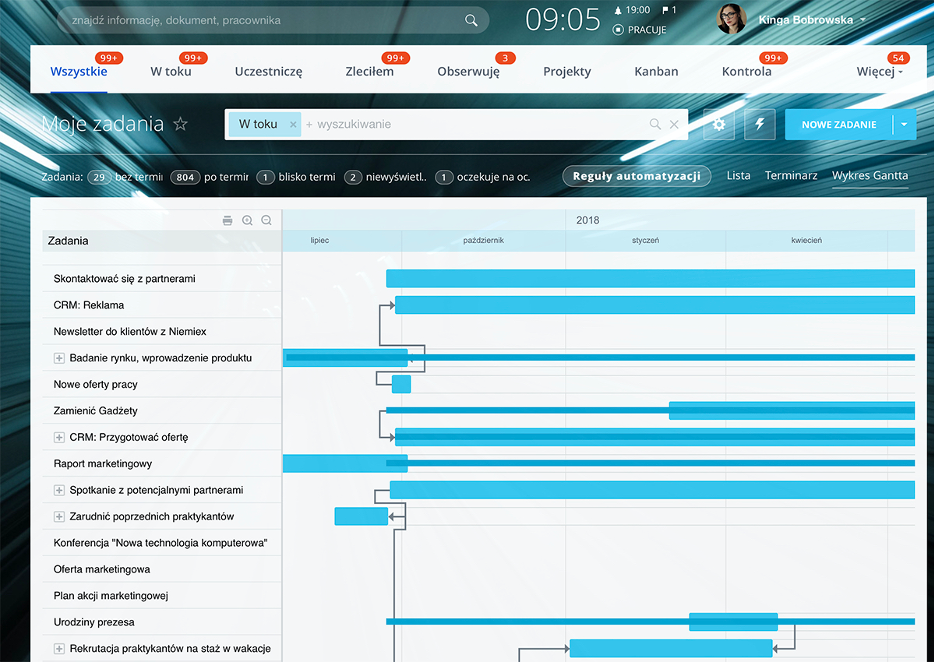Viewport: 934px width, 662px height.
Task: Expand 'Spotkanie z potencjalnymi partnerami' task
Action: 59,490
